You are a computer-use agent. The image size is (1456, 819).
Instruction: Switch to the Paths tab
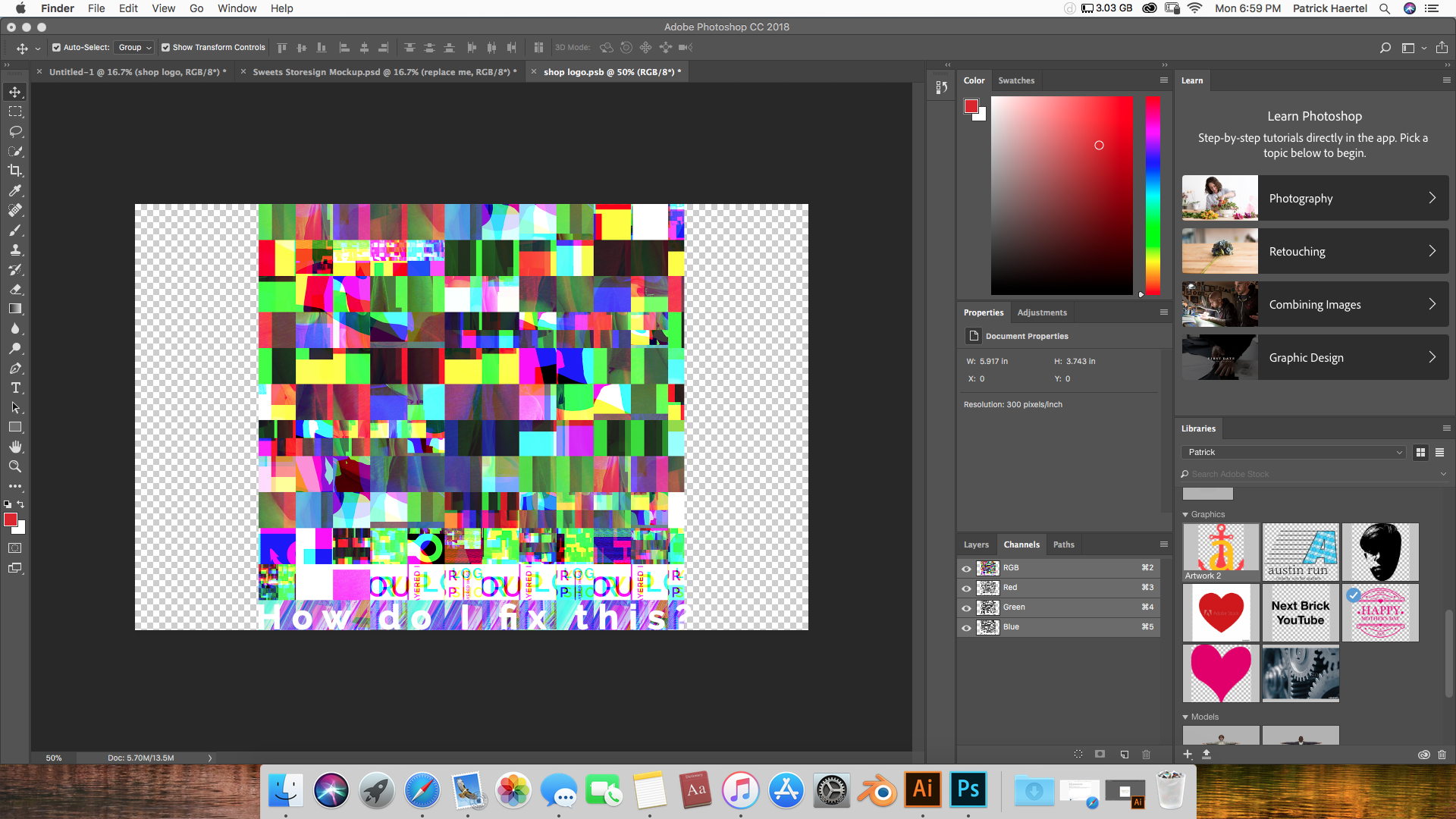pyautogui.click(x=1063, y=544)
